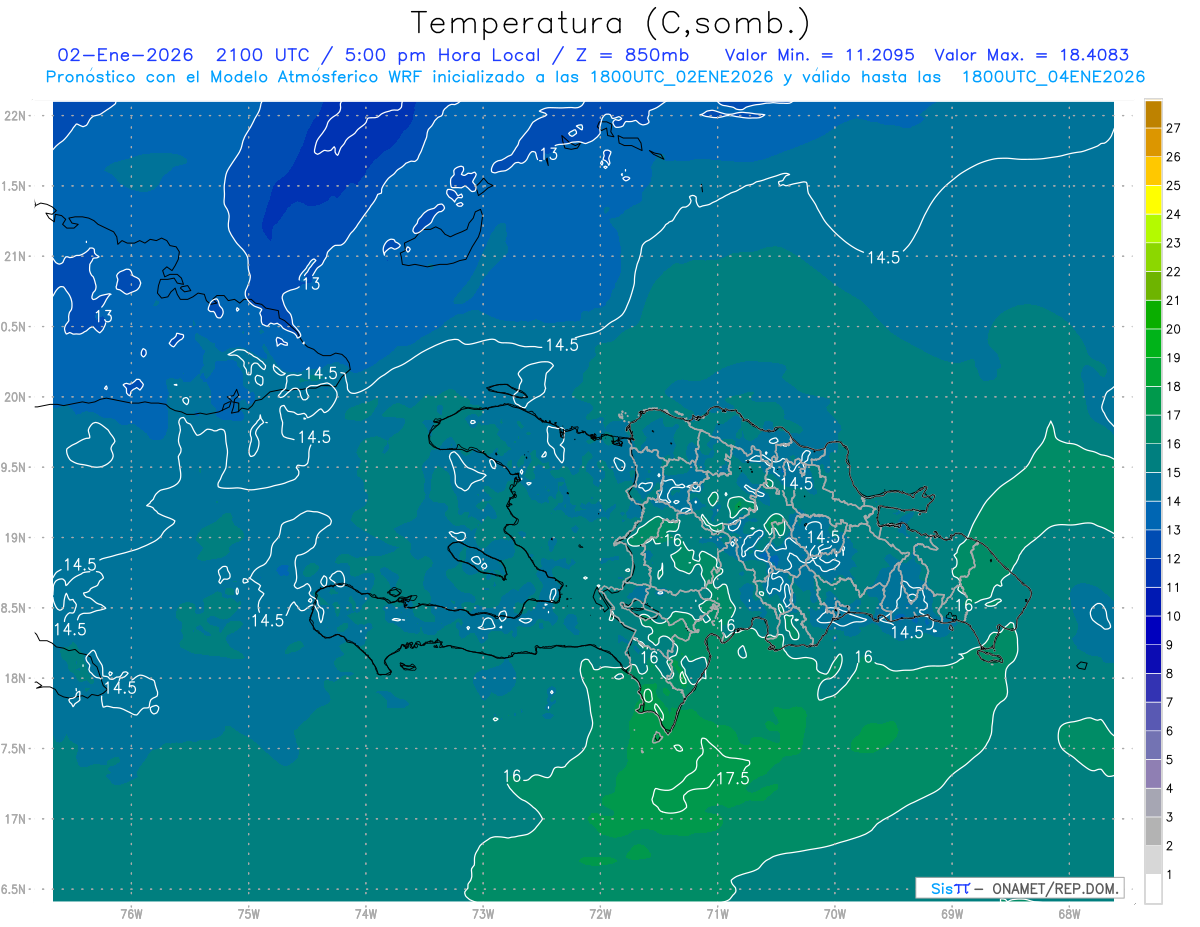Click the yellow swatch between 24 and 25

1154,200
